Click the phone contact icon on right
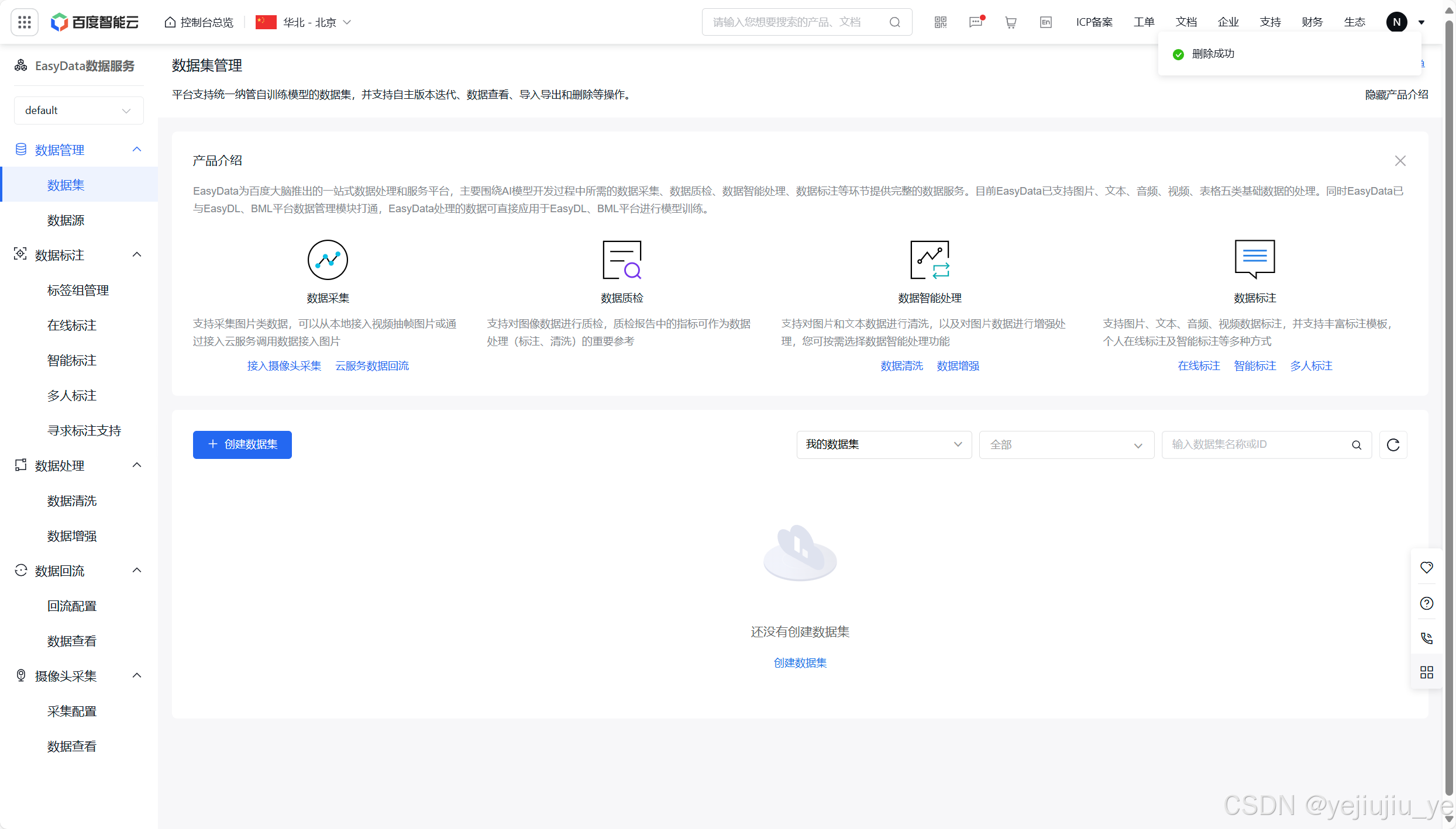The image size is (1456, 829). tap(1426, 638)
